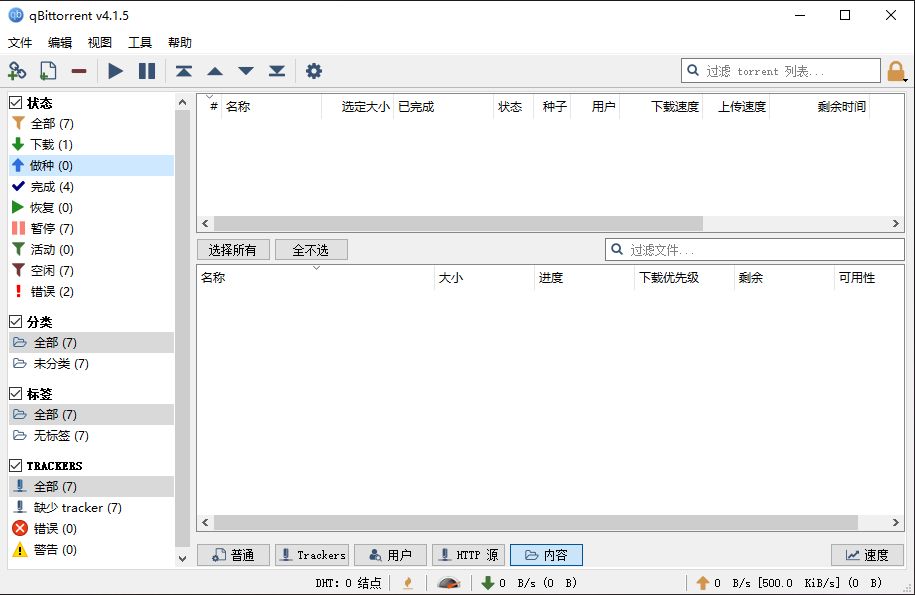Click the add torrent link icon
This screenshot has width=915, height=595.
[x=17, y=71]
